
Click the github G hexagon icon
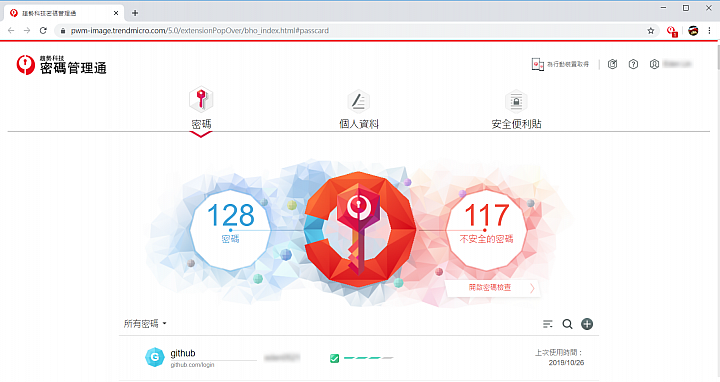(x=155, y=357)
